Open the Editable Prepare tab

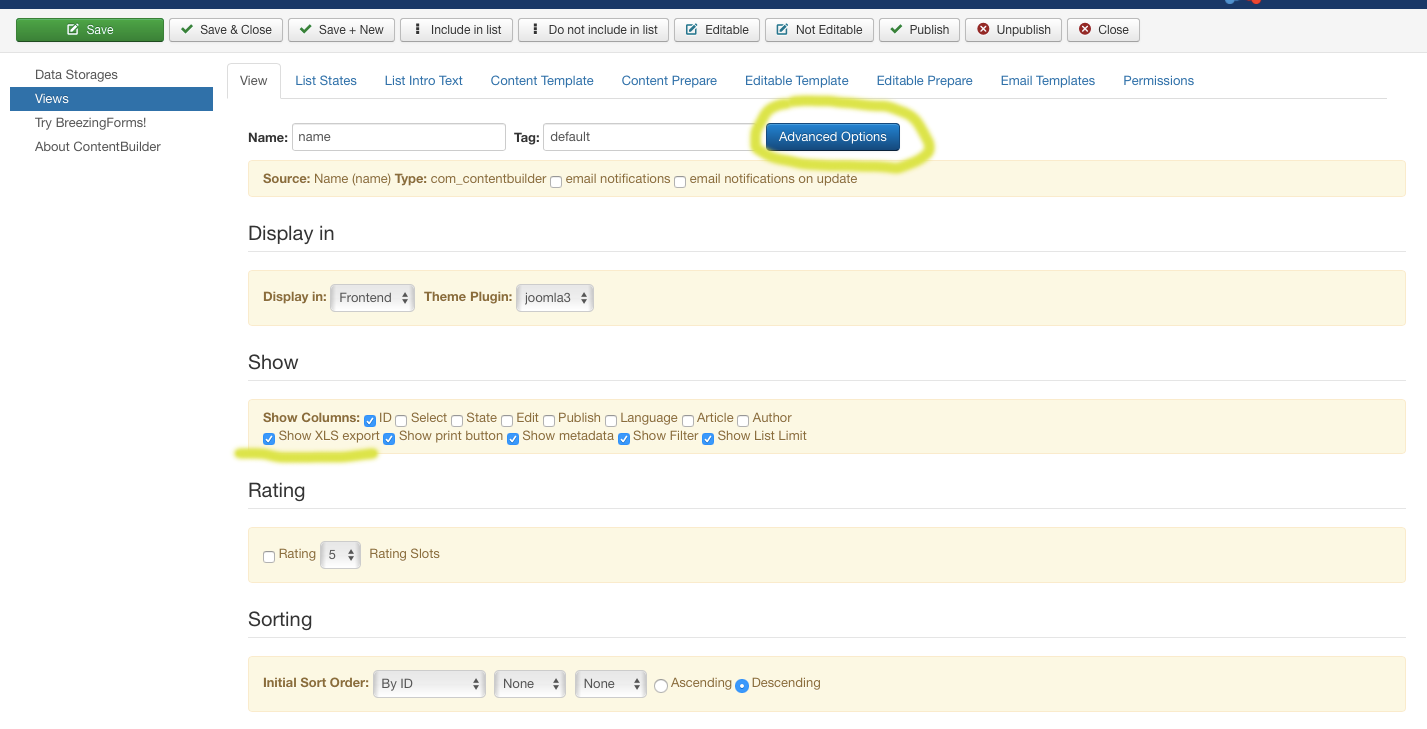point(925,81)
